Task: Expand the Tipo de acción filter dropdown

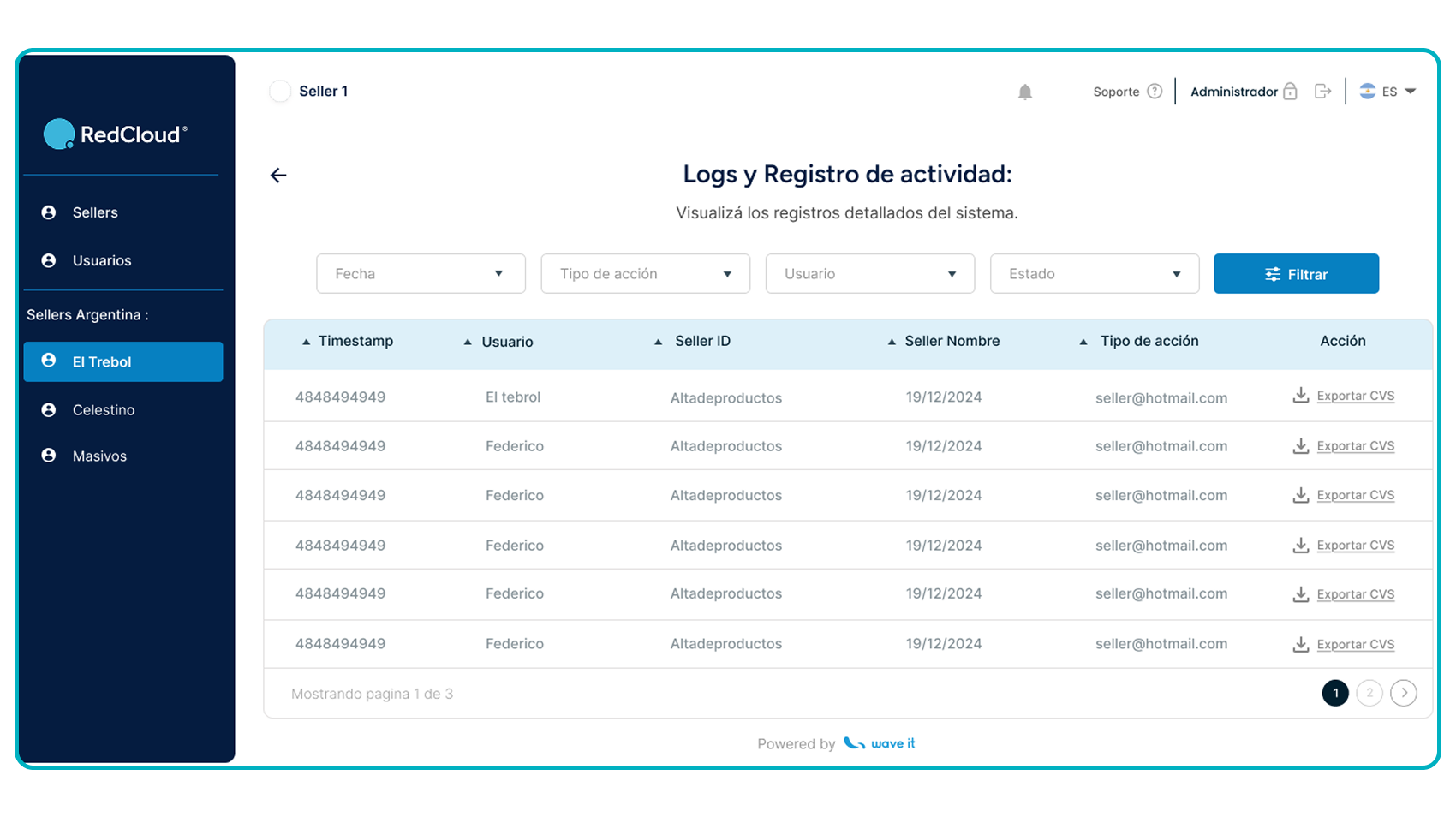Action: click(645, 274)
